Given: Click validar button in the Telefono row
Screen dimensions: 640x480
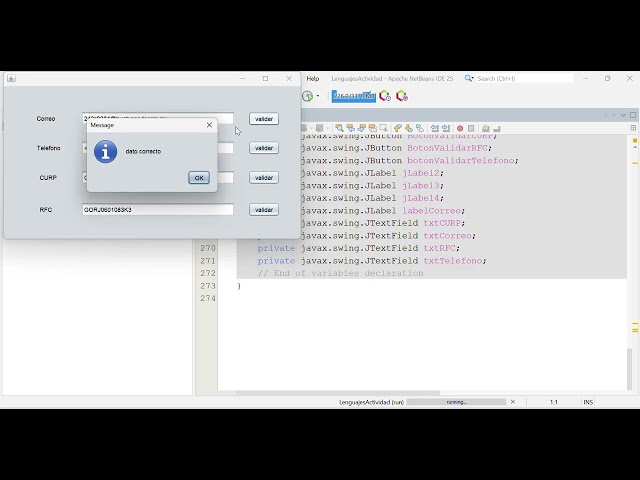Looking at the screenshot, I should (264, 148).
